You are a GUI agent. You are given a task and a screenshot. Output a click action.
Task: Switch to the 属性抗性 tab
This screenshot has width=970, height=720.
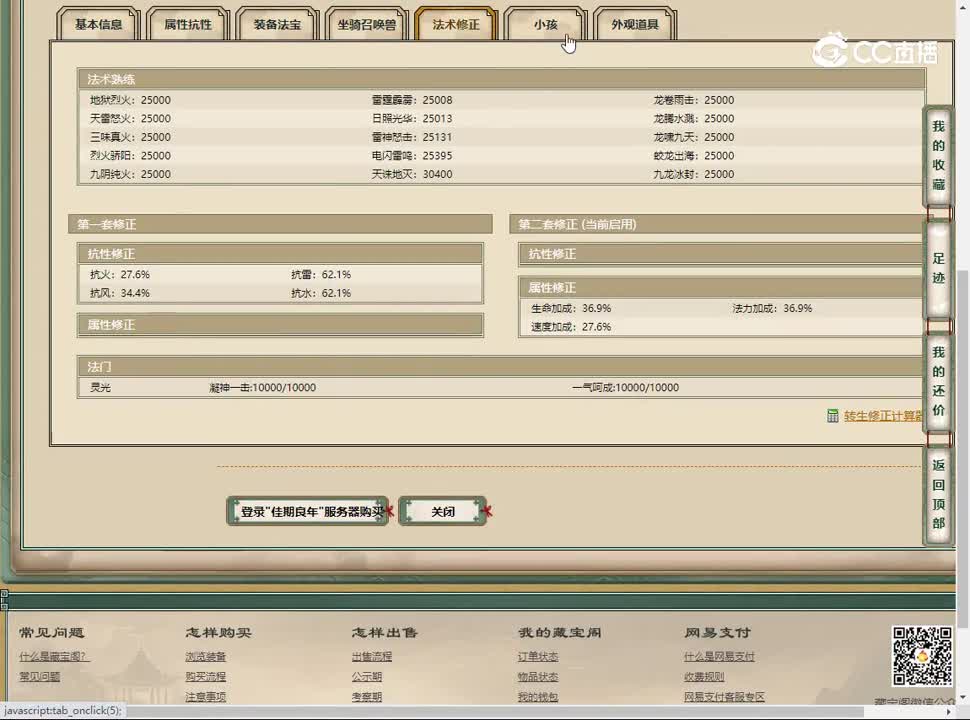pyautogui.click(x=188, y=25)
